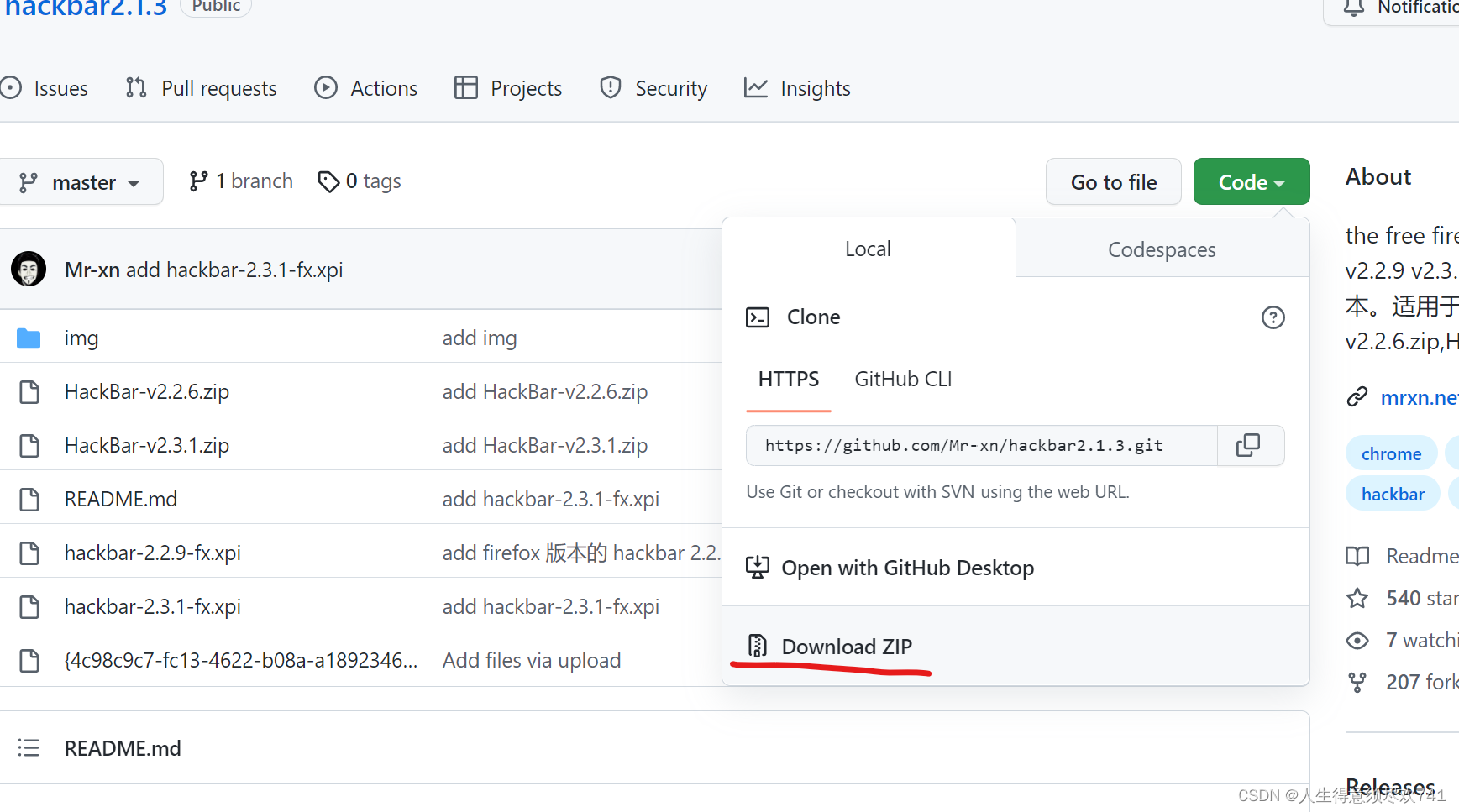Click the Download ZIP option
The width and height of the screenshot is (1459, 812).
coord(846,647)
